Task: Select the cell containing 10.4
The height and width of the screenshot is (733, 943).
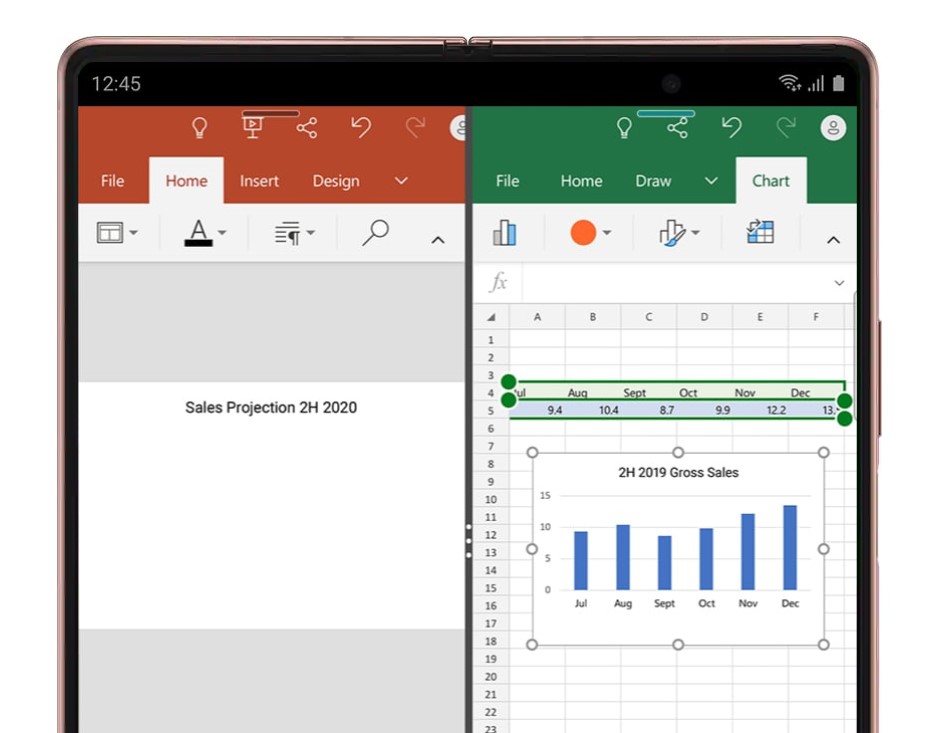Action: pyautogui.click(x=593, y=410)
